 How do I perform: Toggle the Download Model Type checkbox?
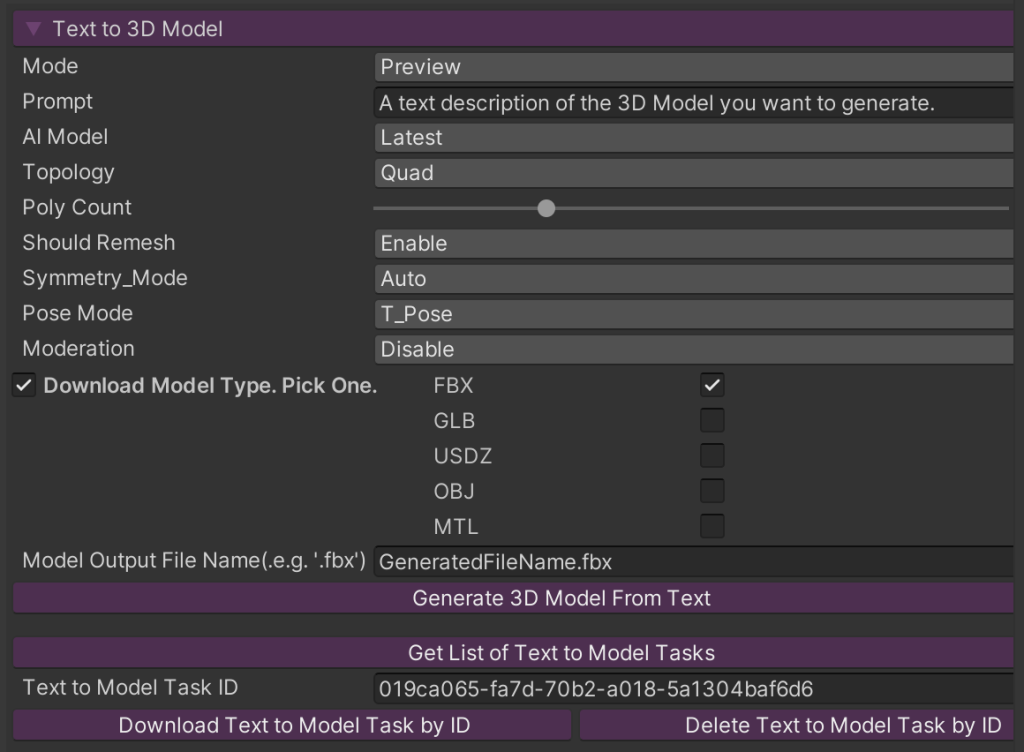[24, 386]
